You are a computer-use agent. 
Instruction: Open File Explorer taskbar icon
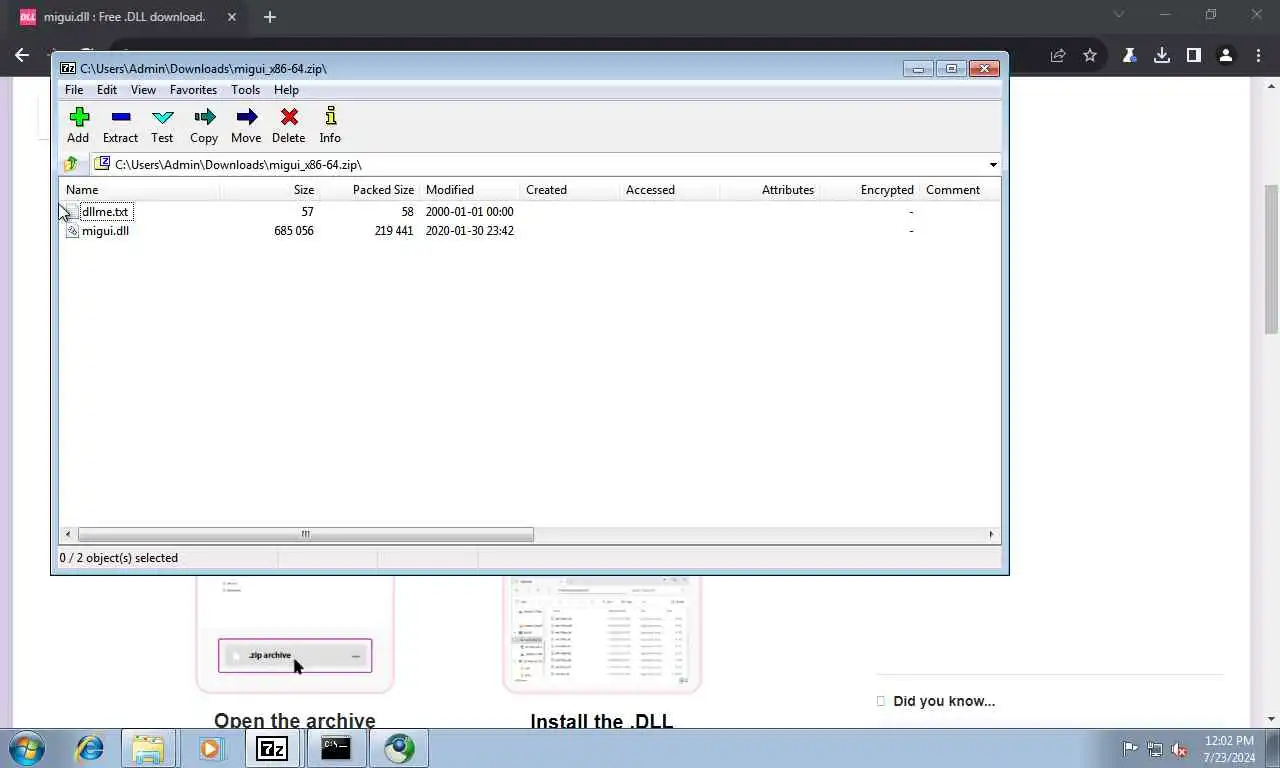click(x=148, y=748)
